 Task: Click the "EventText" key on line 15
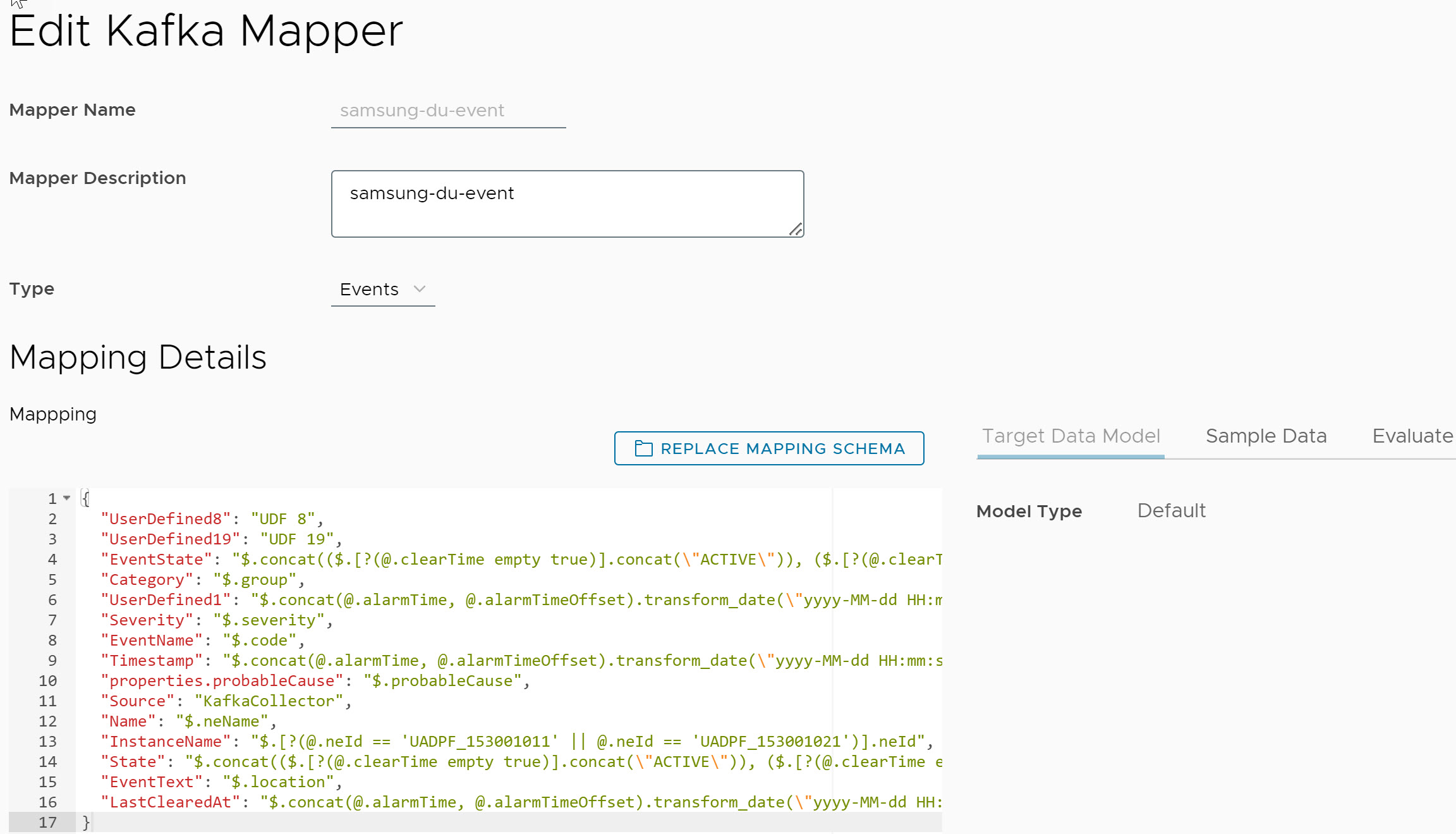point(152,782)
